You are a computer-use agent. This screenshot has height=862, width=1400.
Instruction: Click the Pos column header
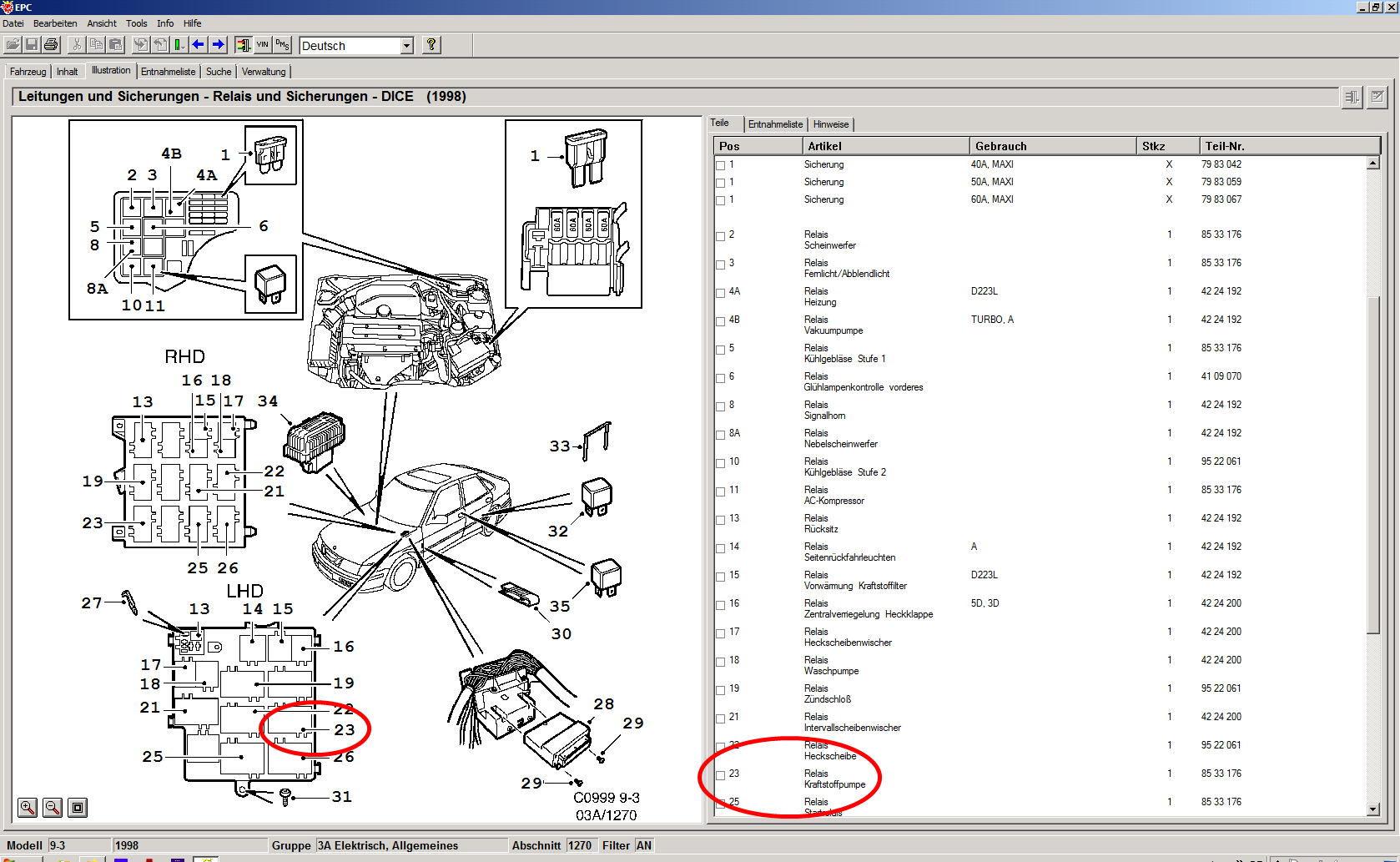pos(758,146)
